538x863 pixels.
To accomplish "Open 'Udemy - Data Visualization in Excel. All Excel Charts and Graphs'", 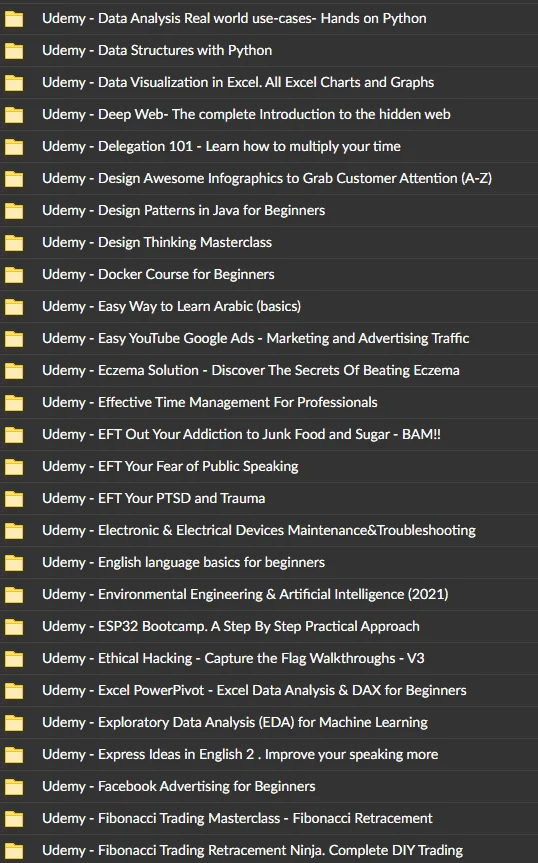I will [238, 82].
